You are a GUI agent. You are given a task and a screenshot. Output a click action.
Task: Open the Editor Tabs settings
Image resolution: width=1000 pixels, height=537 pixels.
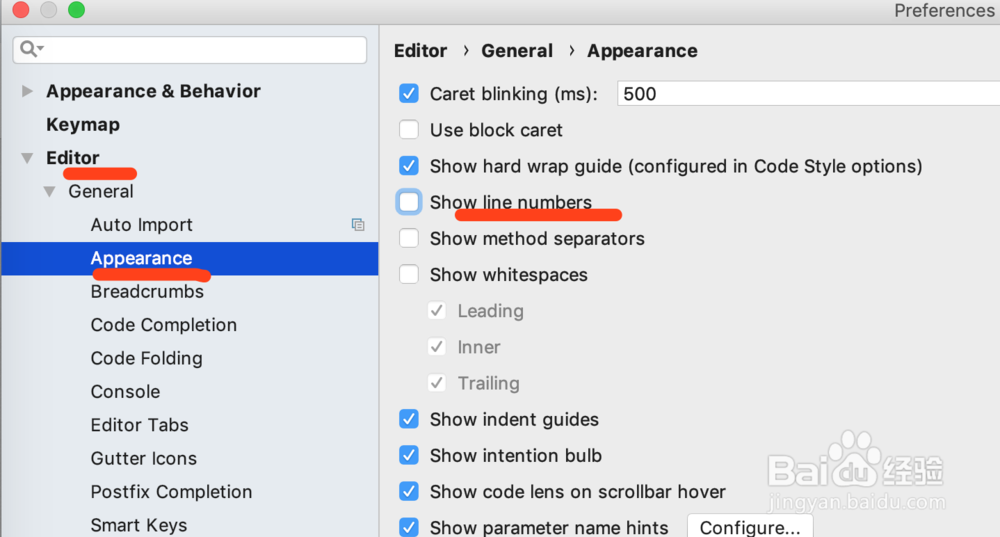139,425
